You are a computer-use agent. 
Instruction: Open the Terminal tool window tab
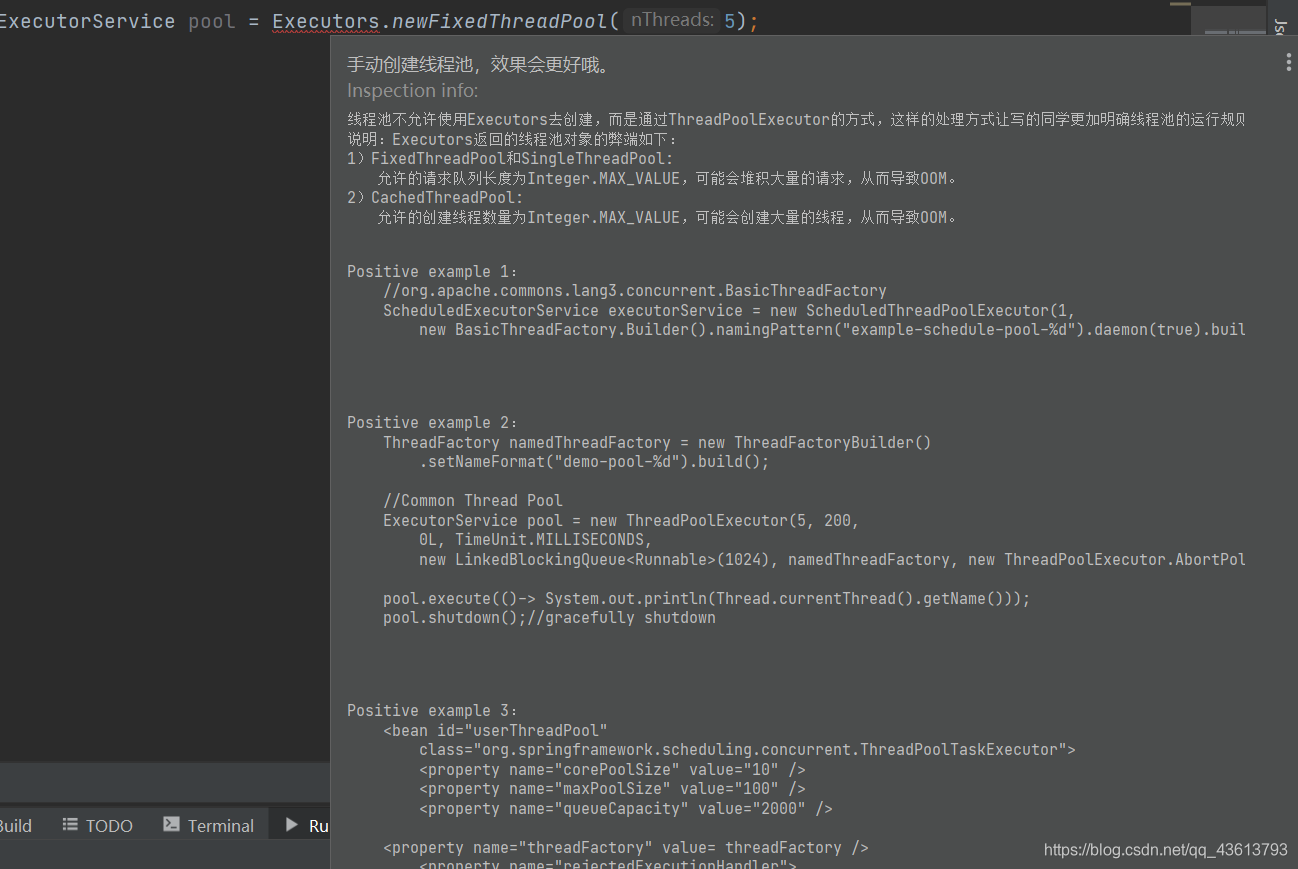pos(208,826)
